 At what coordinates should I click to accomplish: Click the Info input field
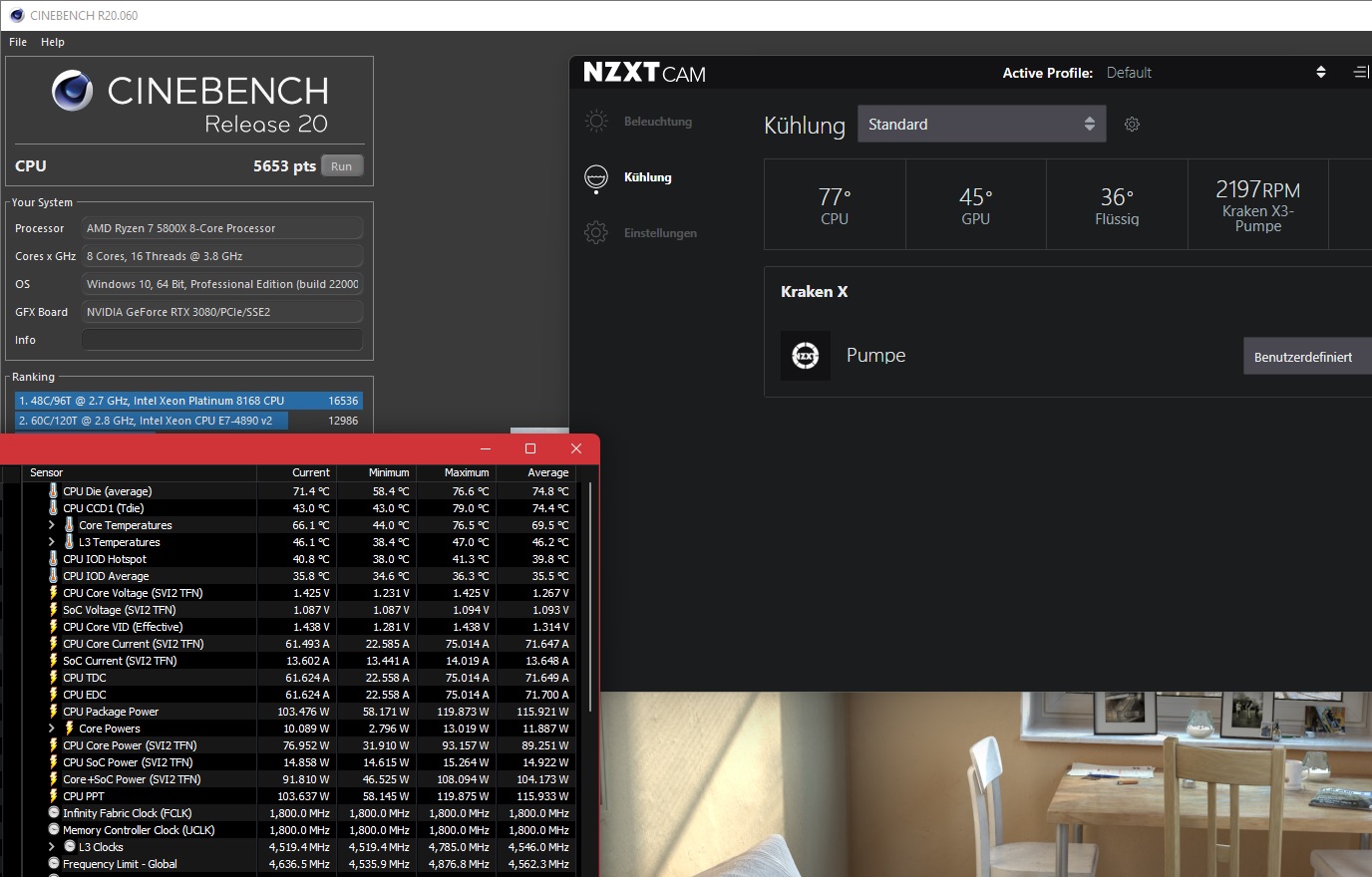point(221,340)
